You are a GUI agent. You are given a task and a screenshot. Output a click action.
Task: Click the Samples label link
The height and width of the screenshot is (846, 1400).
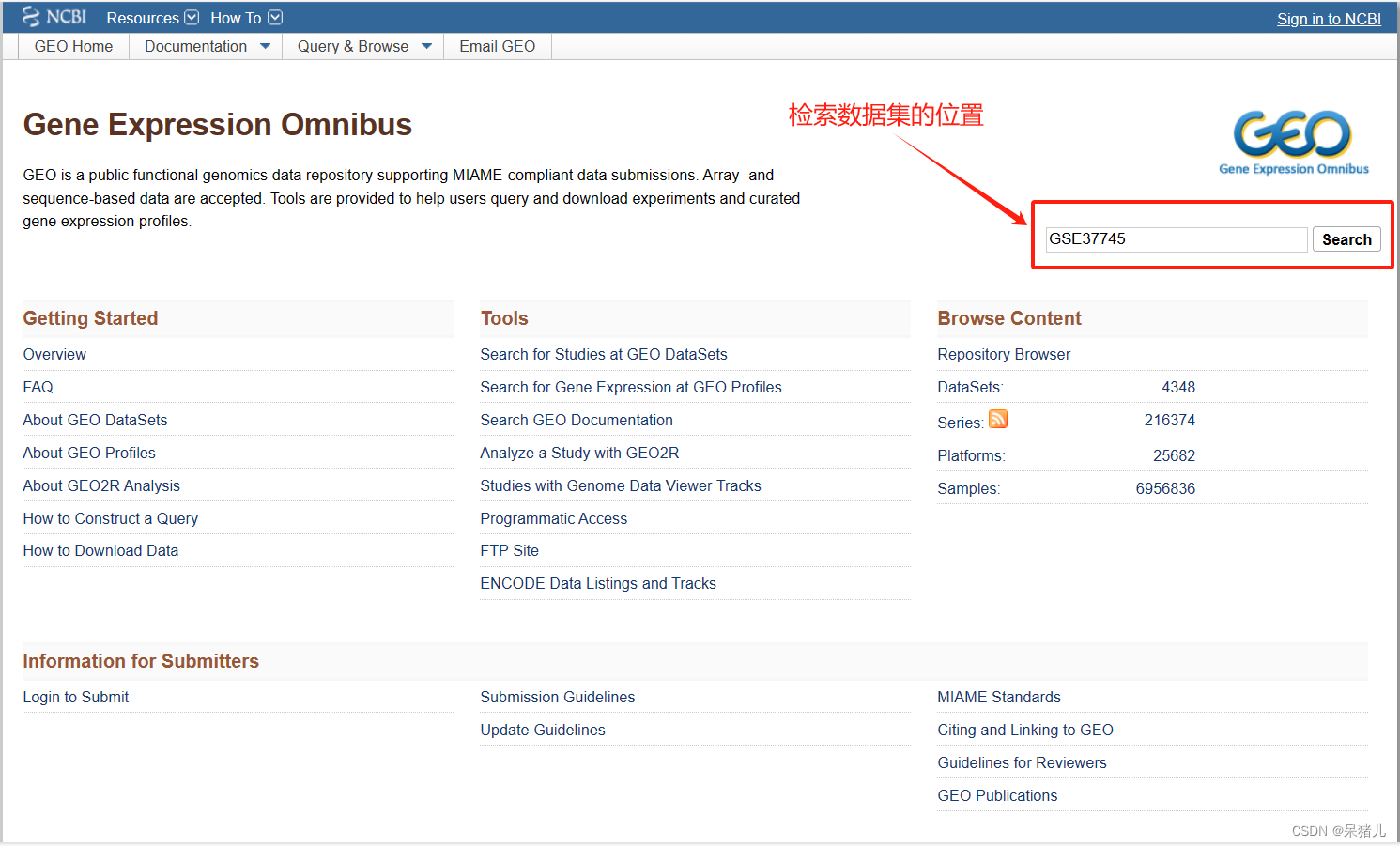coord(969,488)
